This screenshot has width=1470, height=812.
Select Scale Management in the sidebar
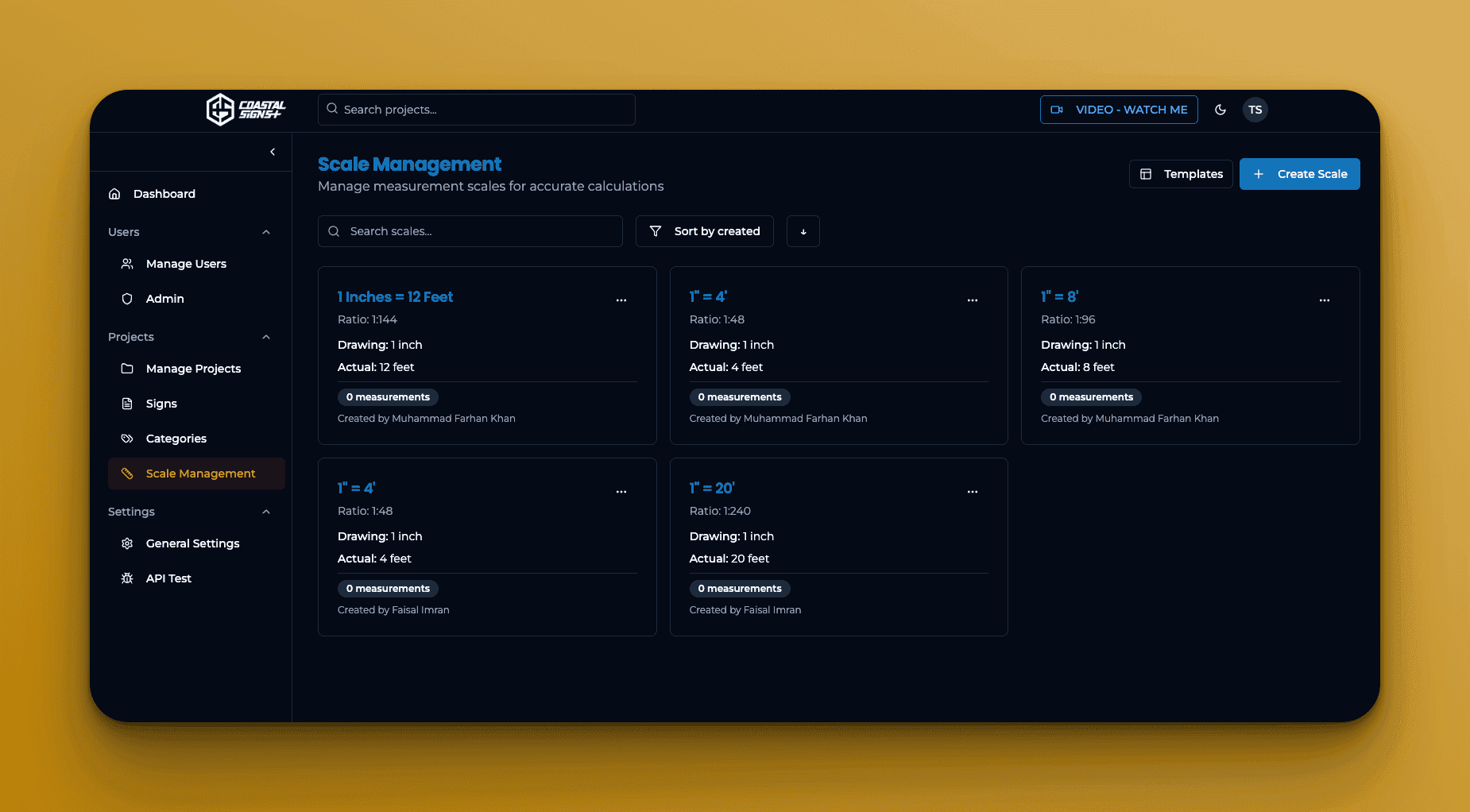196,474
